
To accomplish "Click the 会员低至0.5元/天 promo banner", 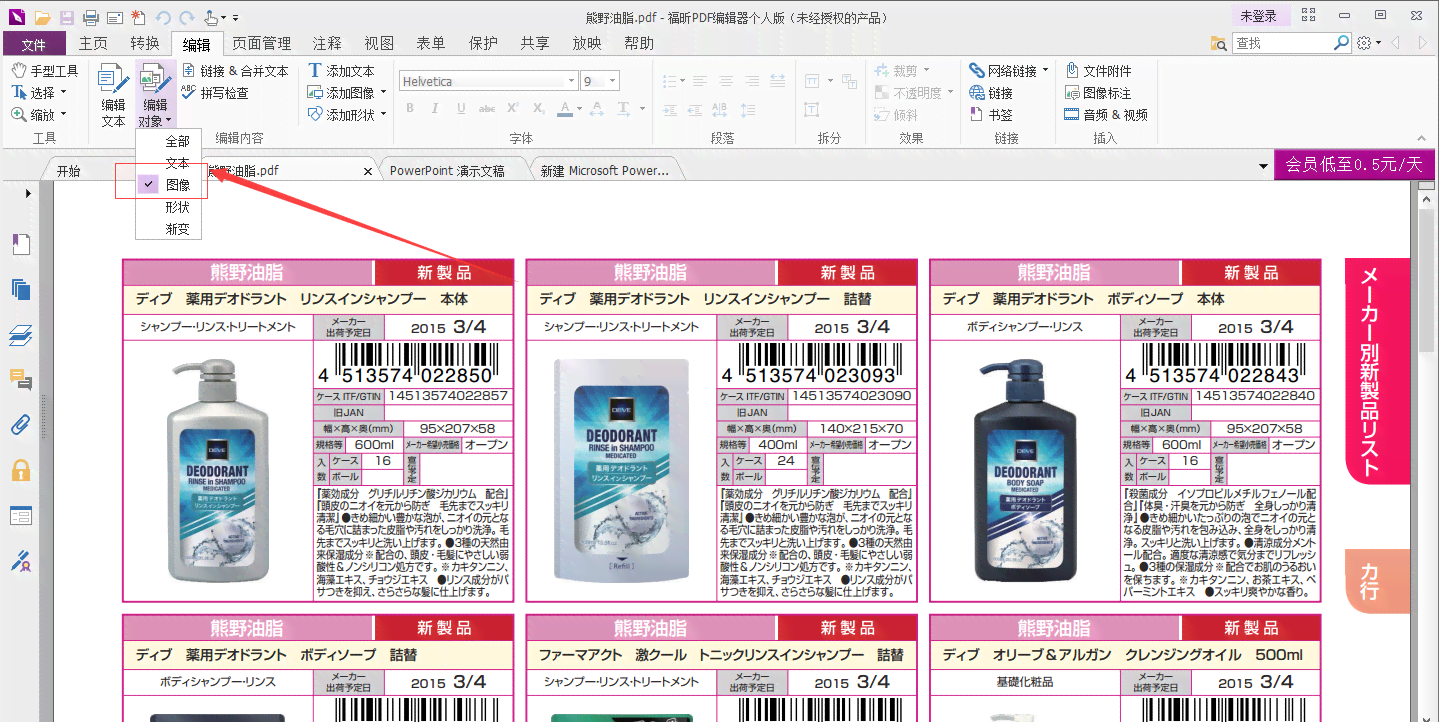I will point(1353,165).
